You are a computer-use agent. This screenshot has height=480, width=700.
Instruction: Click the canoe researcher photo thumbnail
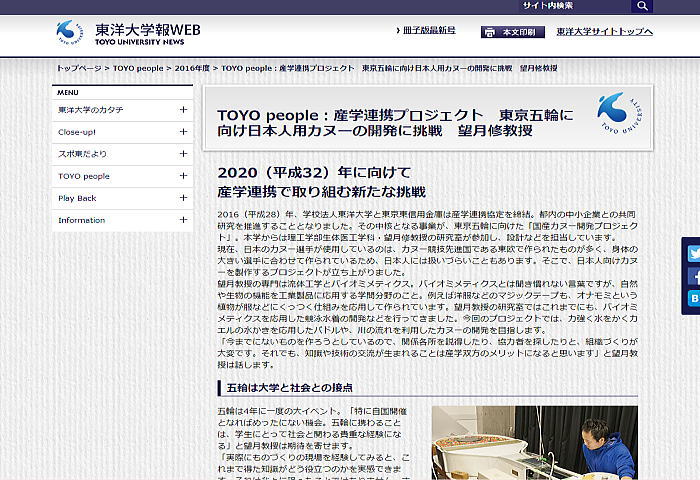tap(534, 442)
